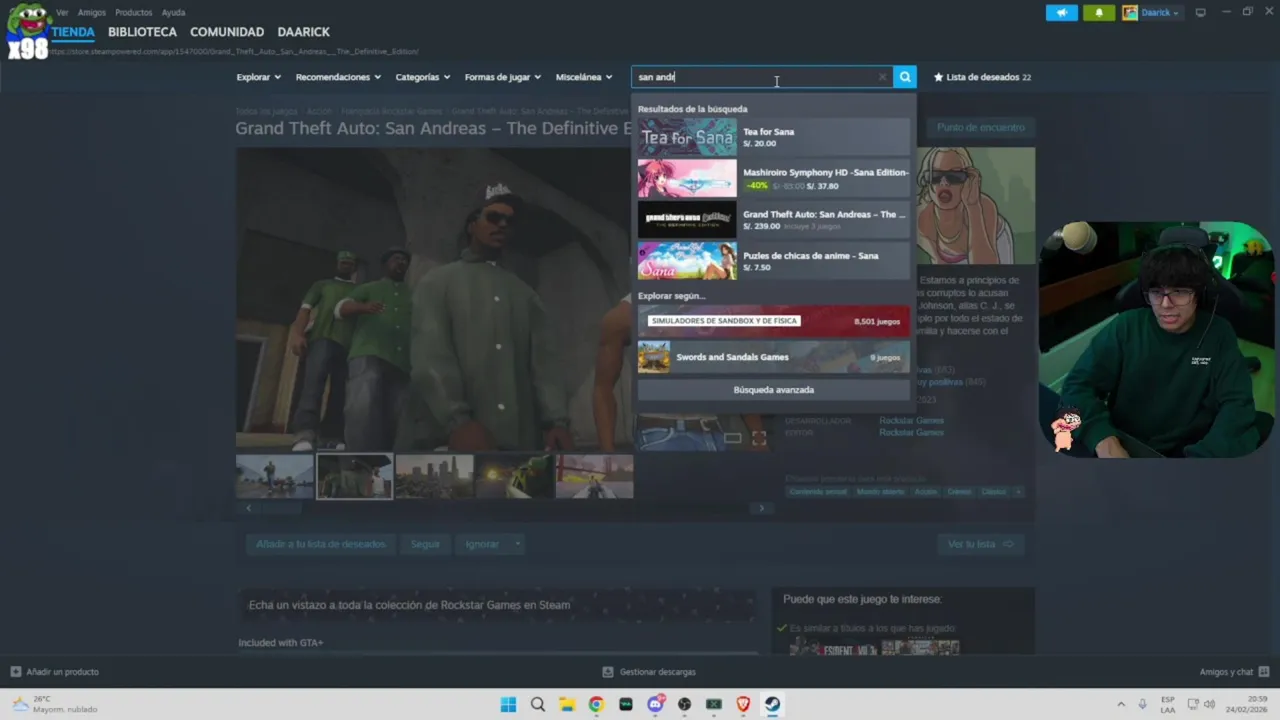Open Brave browser from the taskbar
This screenshot has height=720, width=1280.
click(743, 704)
